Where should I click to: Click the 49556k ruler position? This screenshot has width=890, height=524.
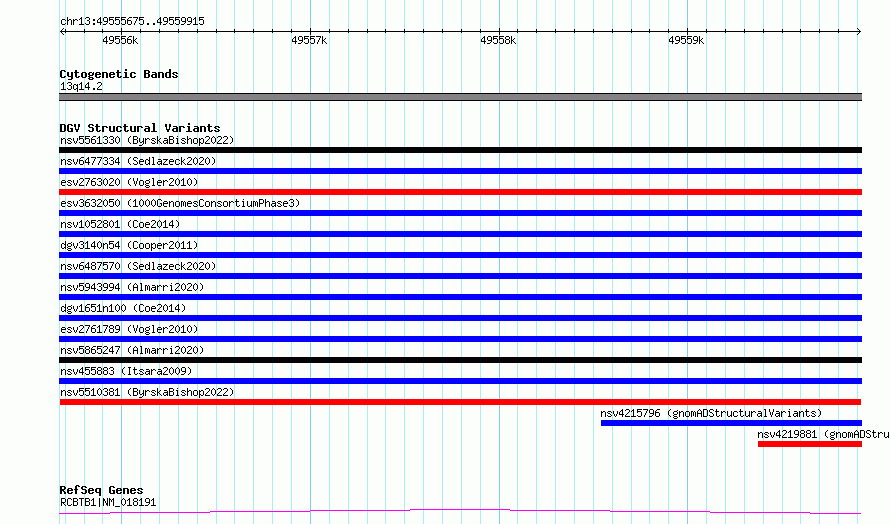(120, 40)
